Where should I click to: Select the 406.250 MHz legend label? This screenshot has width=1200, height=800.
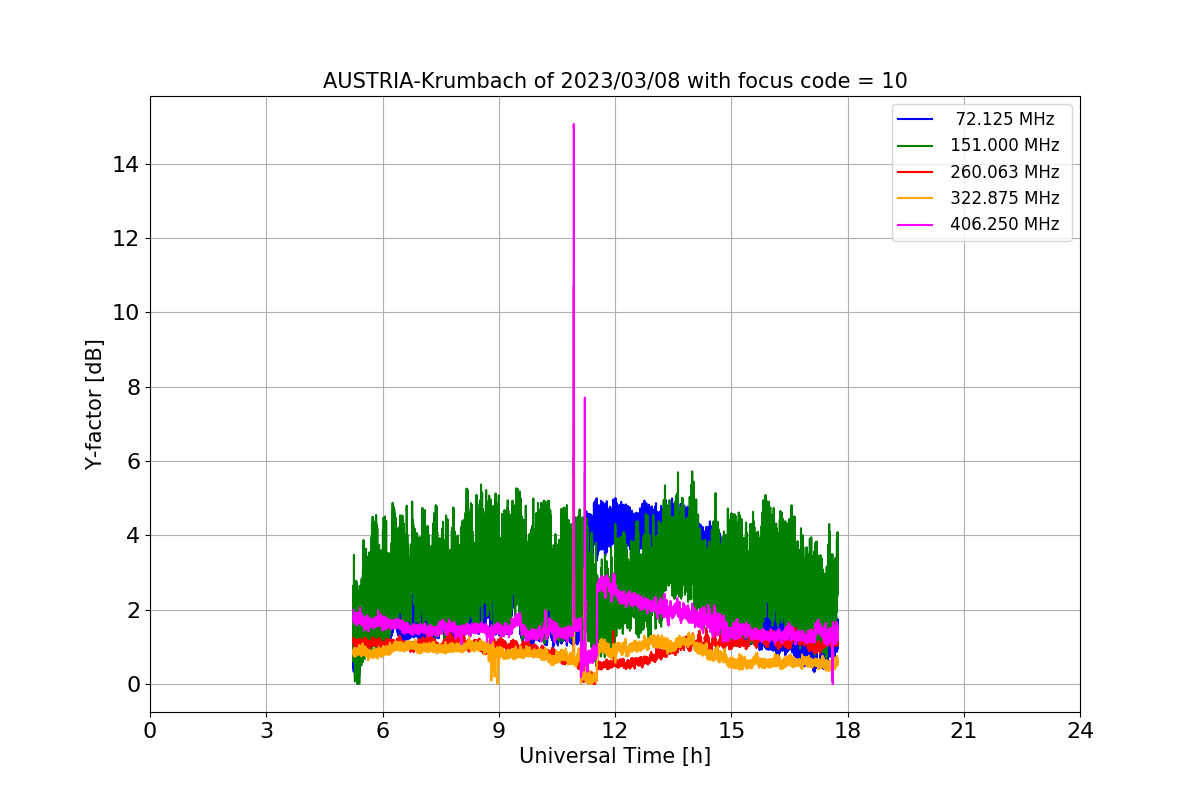1005,224
